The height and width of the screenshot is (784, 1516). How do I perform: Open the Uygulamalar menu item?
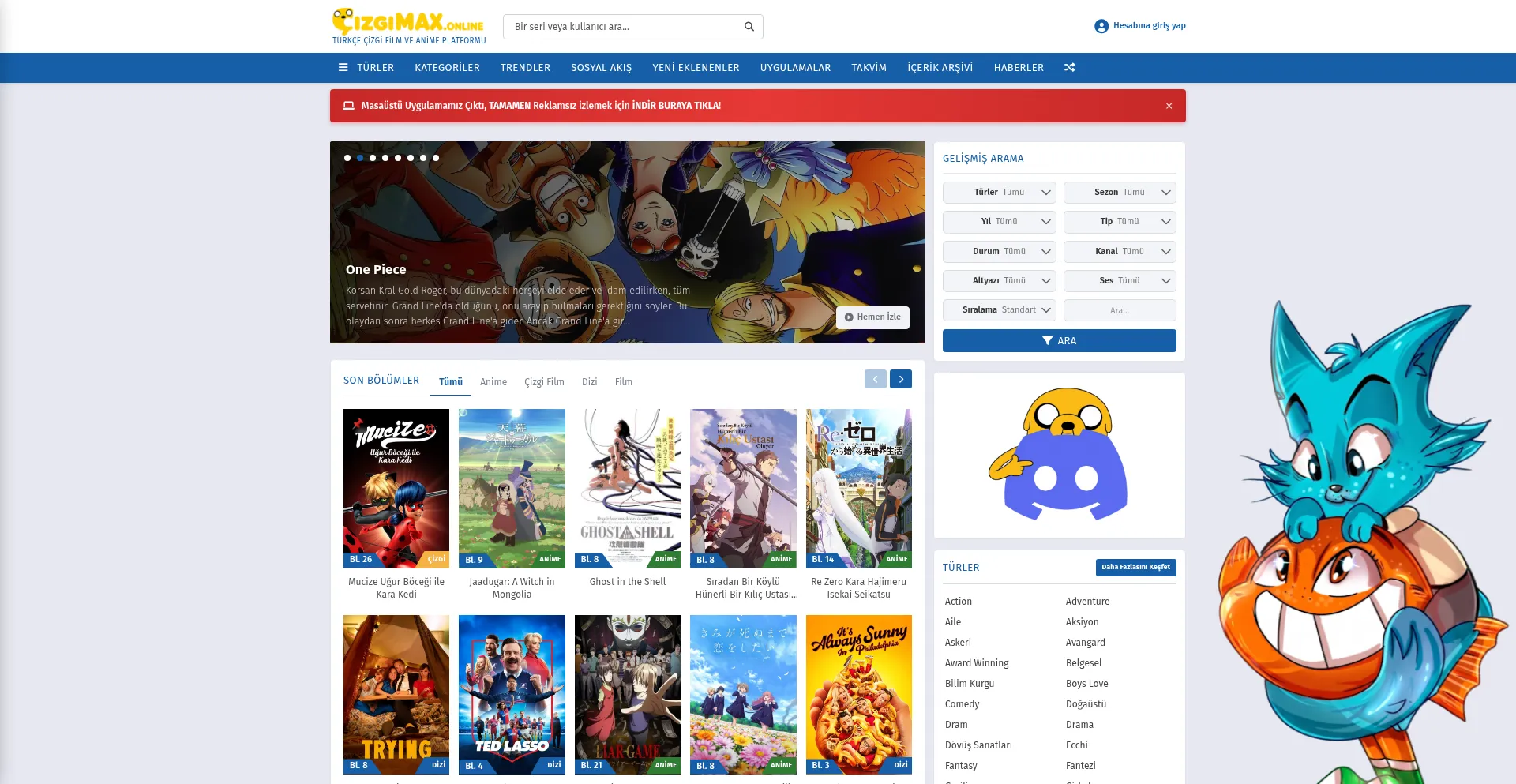click(795, 68)
